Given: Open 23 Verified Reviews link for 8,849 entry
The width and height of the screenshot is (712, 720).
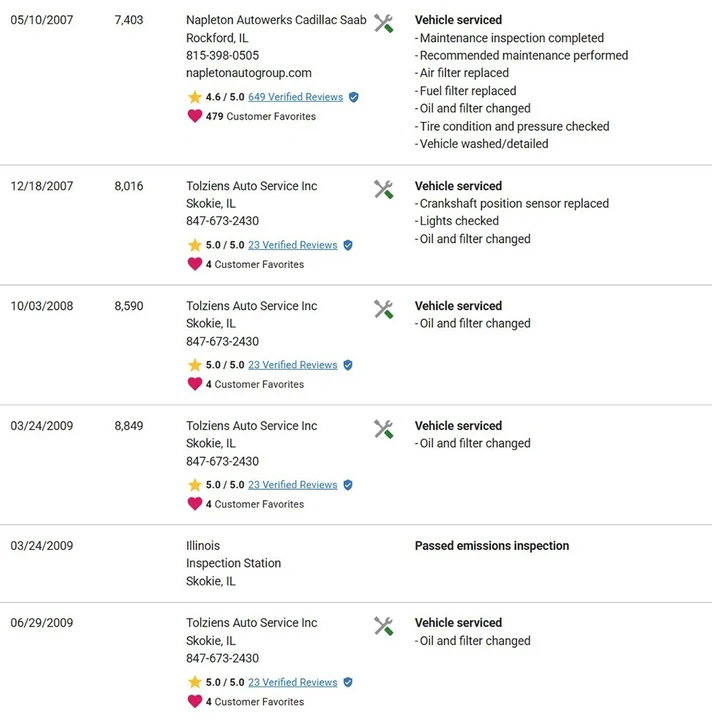Looking at the screenshot, I should tap(292, 485).
